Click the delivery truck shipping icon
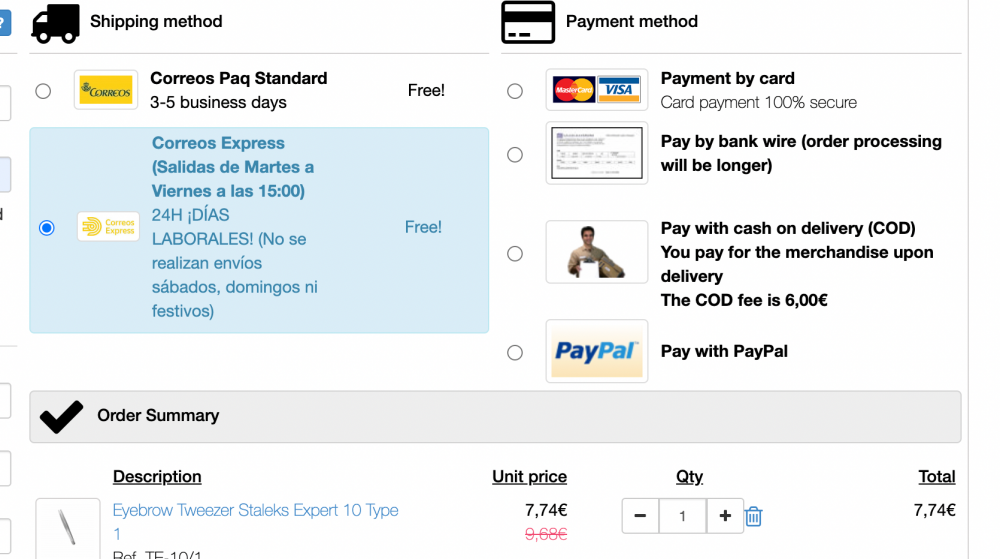 click(x=55, y=23)
